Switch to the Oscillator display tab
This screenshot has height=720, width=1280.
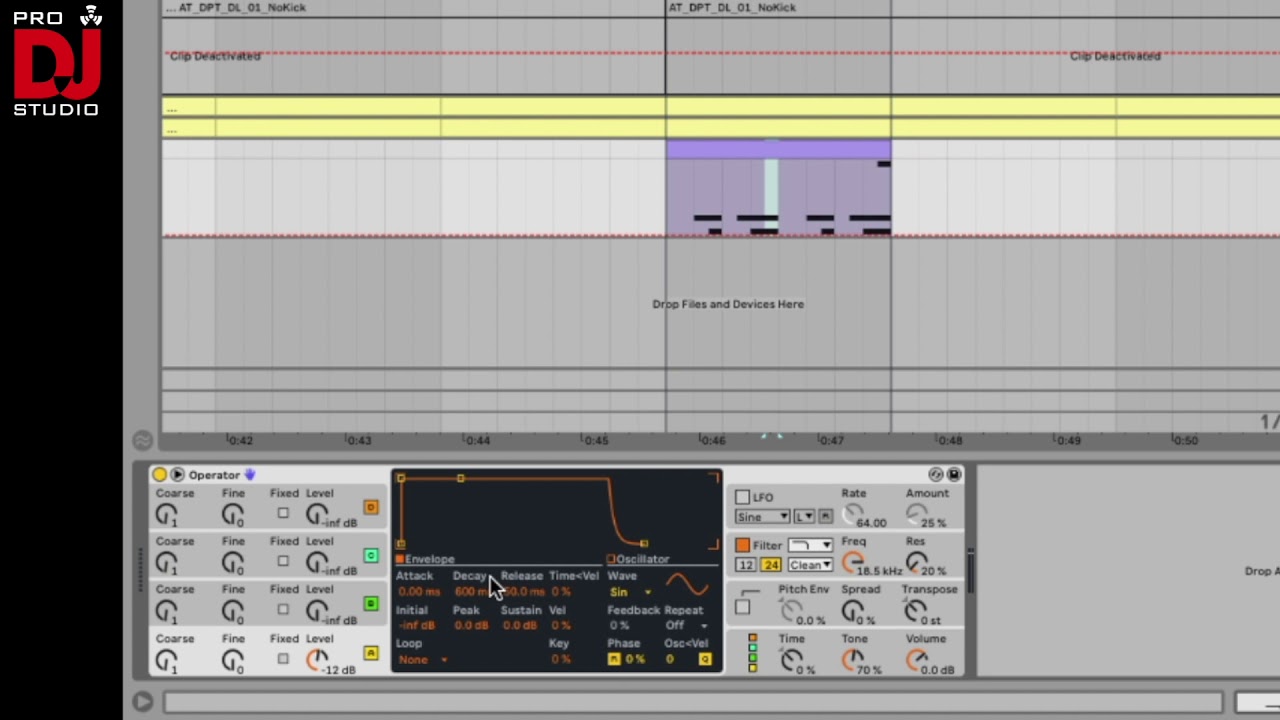point(638,559)
